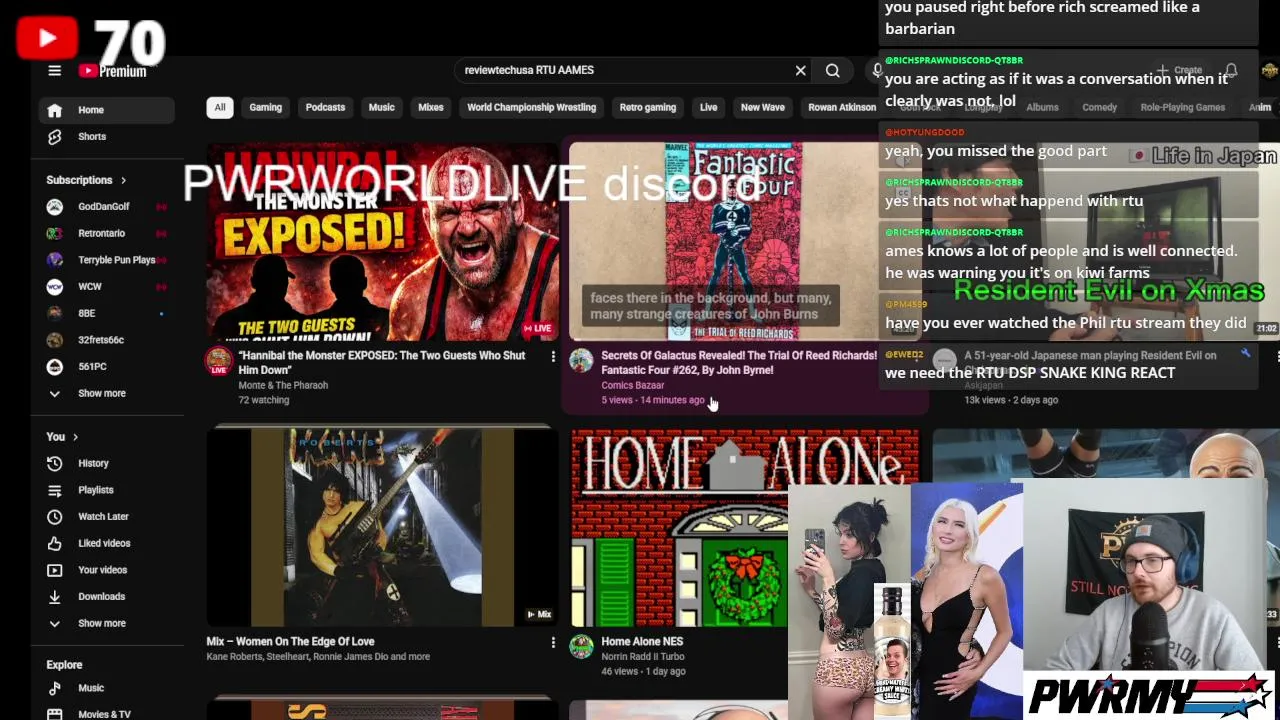
Task: Select the Gaming filter chip
Action: (265, 107)
